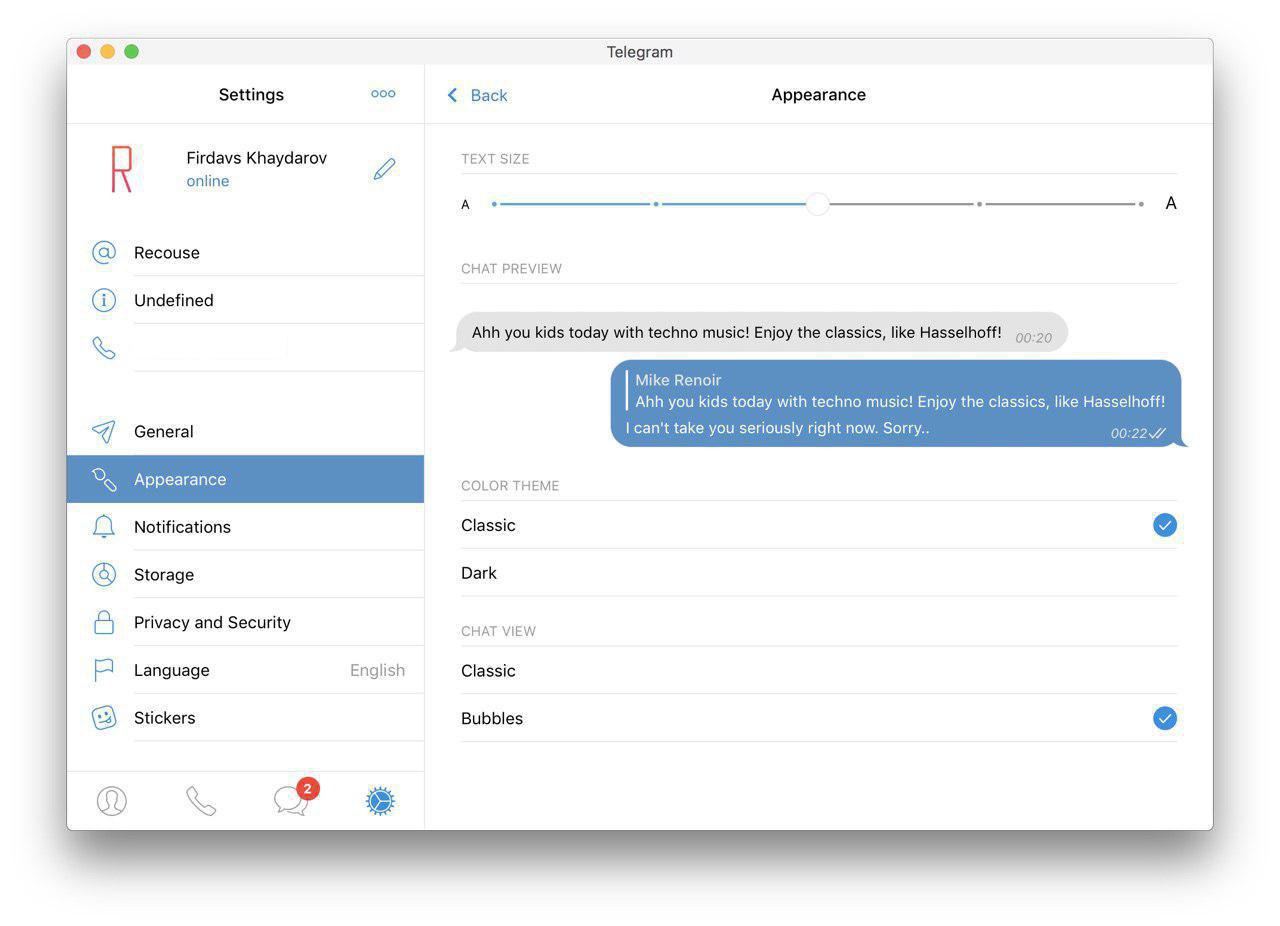Open Language settings

(245, 670)
